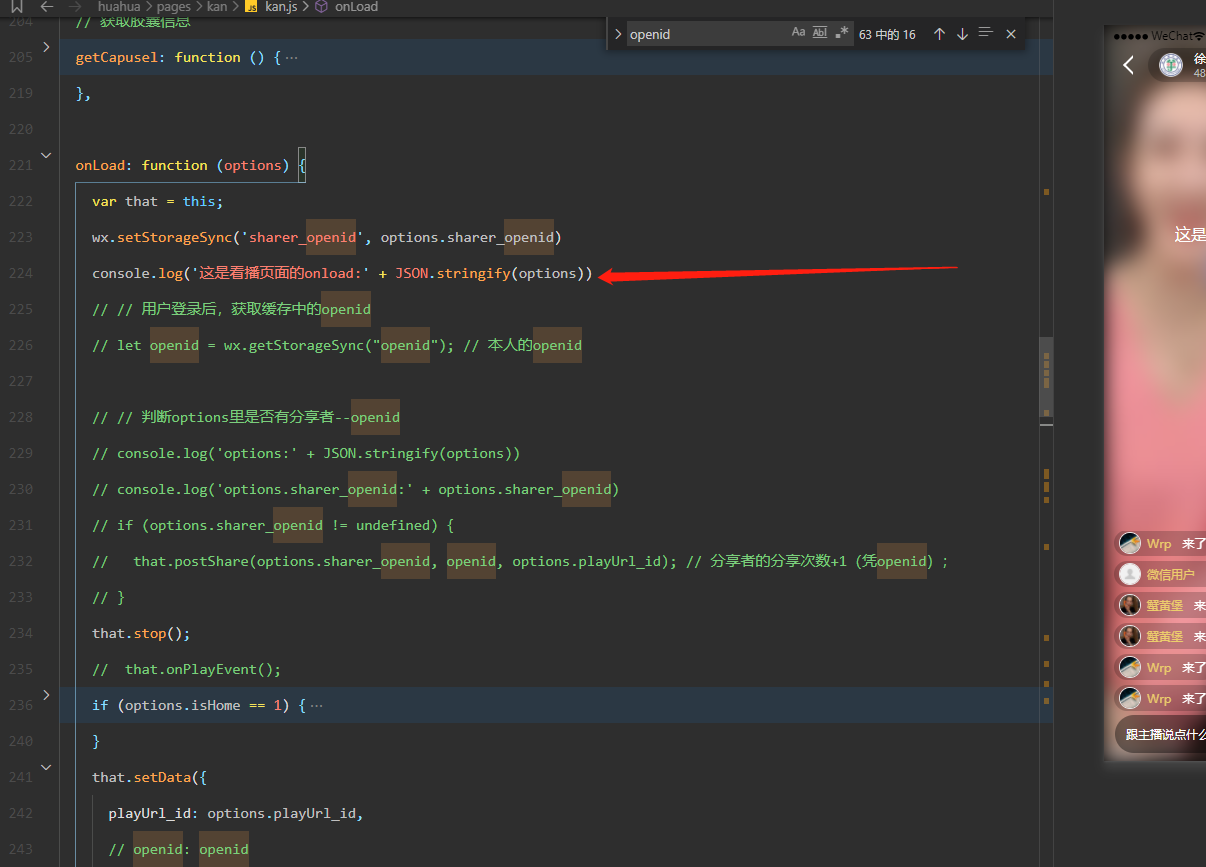Click the bookmark icon in the breadcrumb bar
This screenshot has height=867, width=1206.
coord(16,6)
